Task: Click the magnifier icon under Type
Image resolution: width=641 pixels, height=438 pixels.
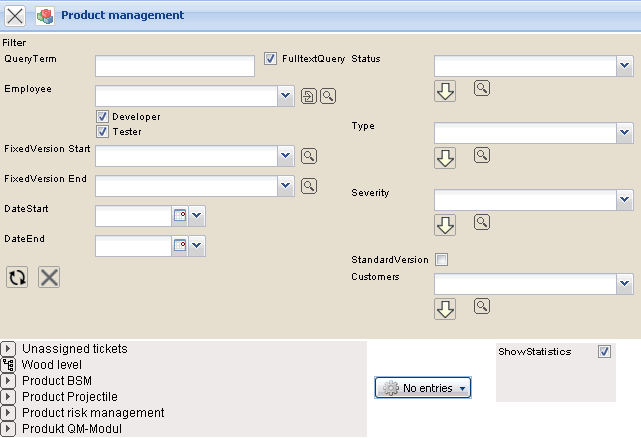Action: tap(482, 155)
